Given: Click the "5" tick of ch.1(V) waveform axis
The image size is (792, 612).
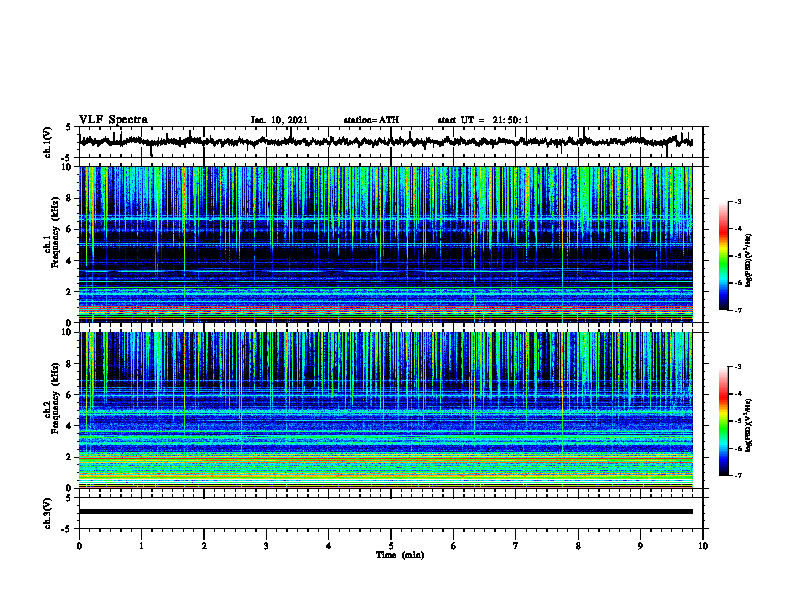Looking at the screenshot, I should point(68,128).
